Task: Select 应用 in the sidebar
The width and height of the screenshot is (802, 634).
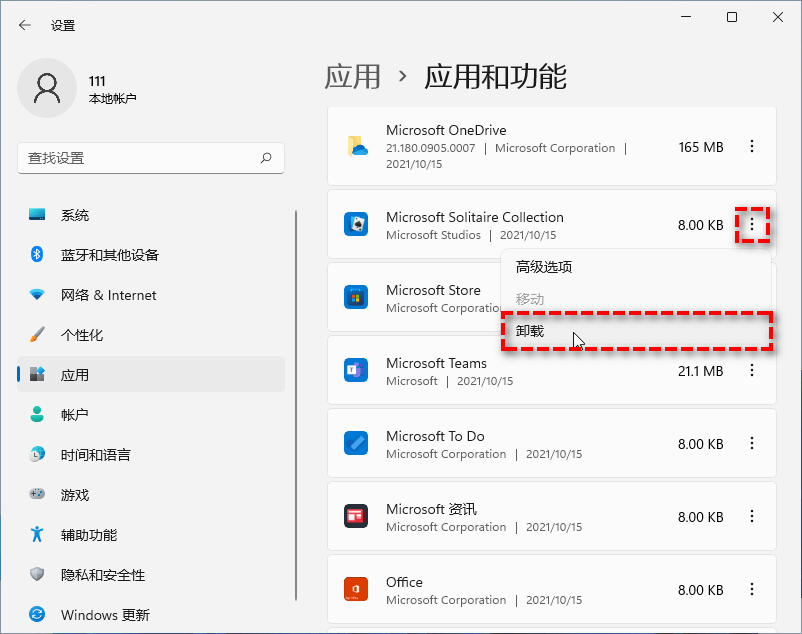Action: [x=151, y=375]
